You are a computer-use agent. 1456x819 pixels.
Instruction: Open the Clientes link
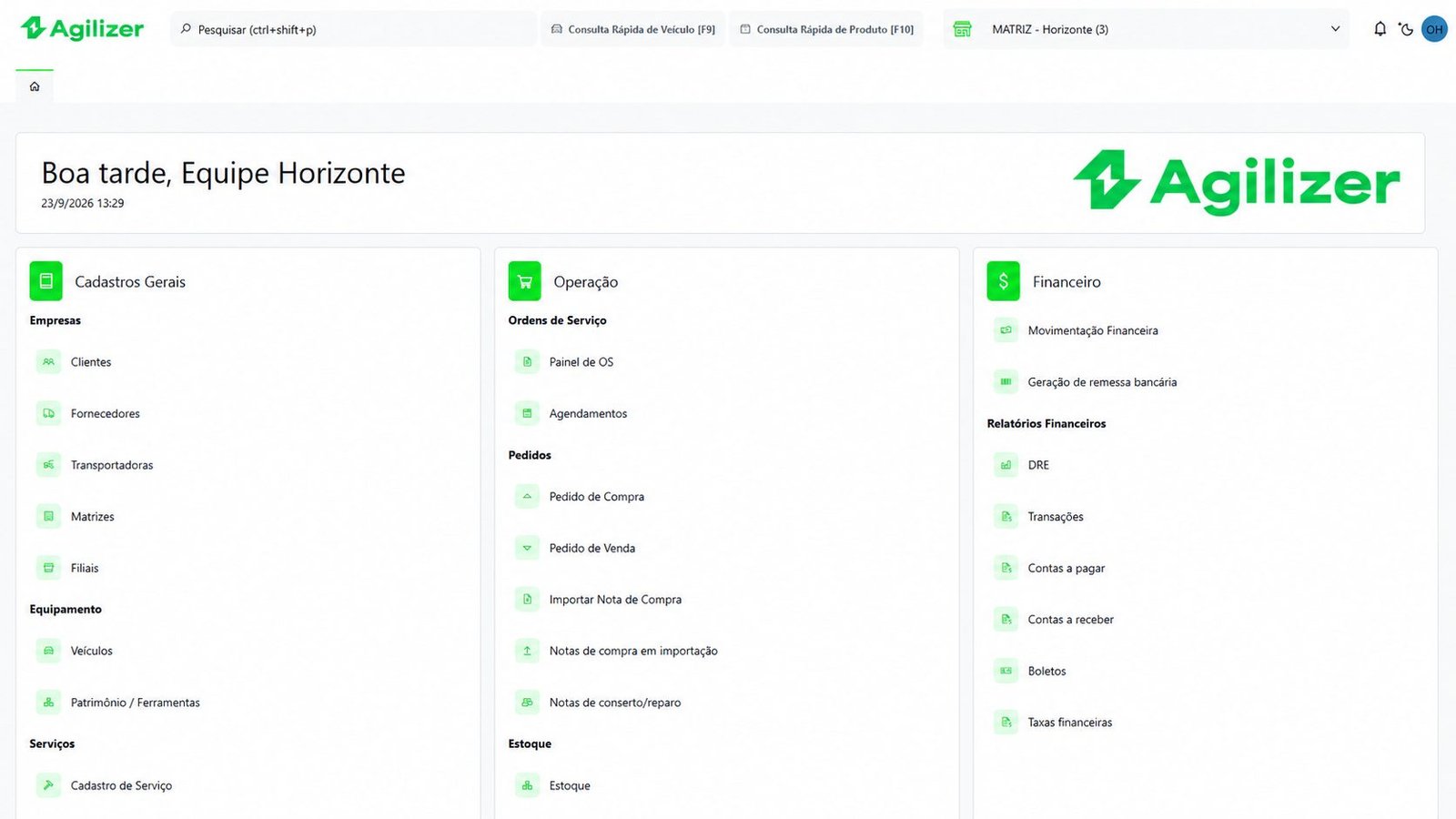pyautogui.click(x=91, y=362)
